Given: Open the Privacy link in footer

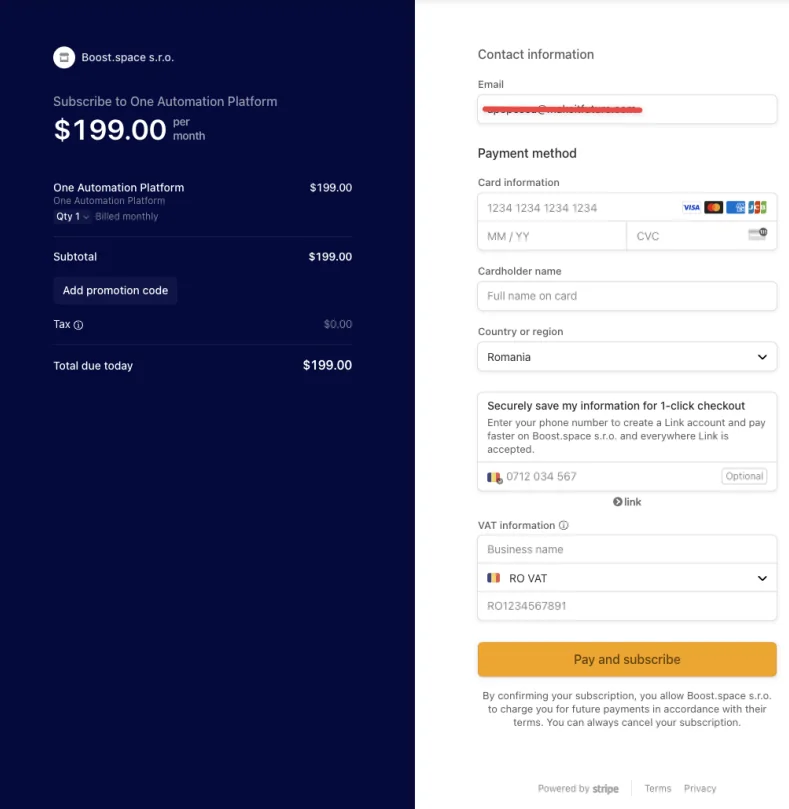Looking at the screenshot, I should pos(700,788).
